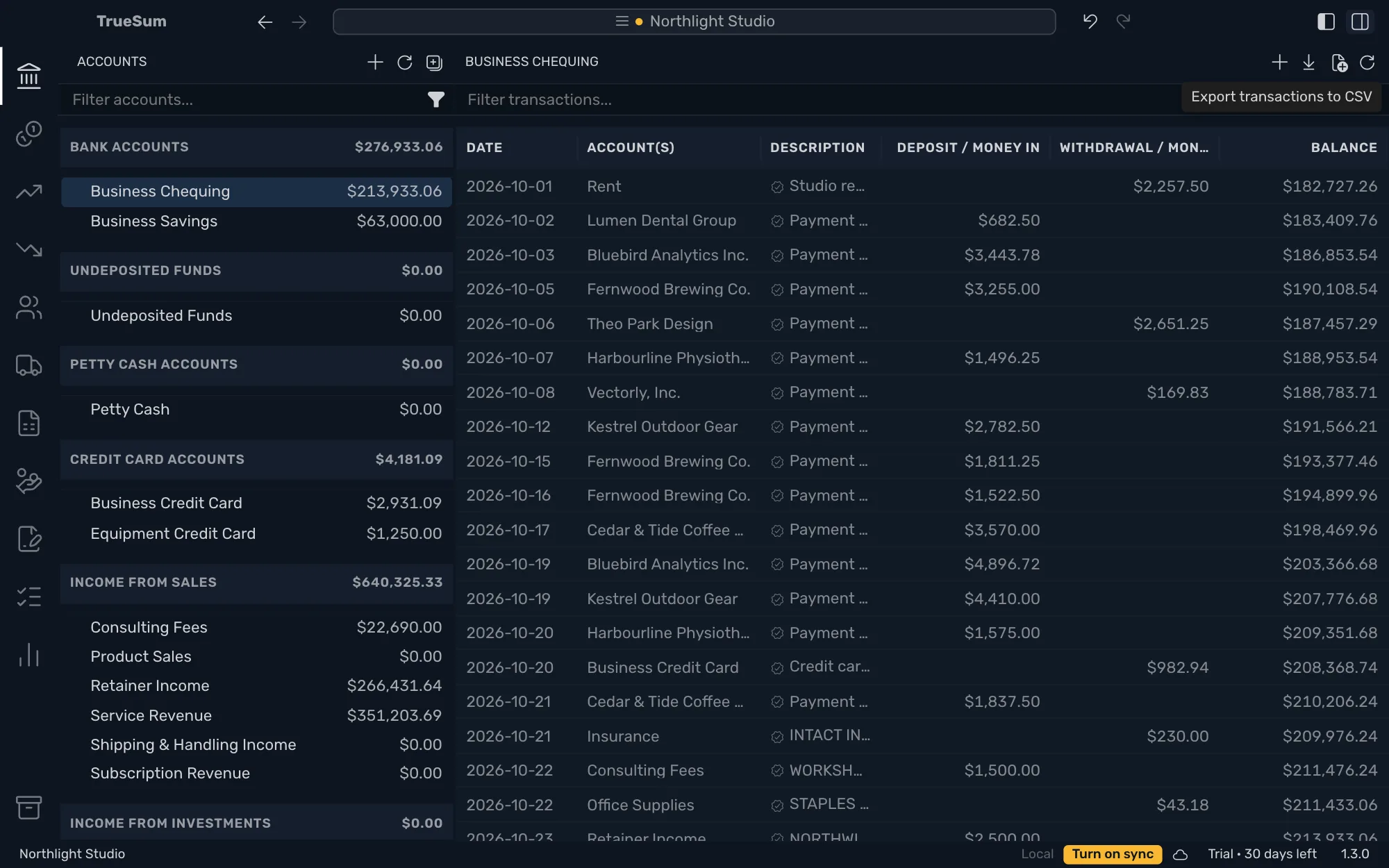Open the Accounts bank icon in sidebar

[x=28, y=76]
